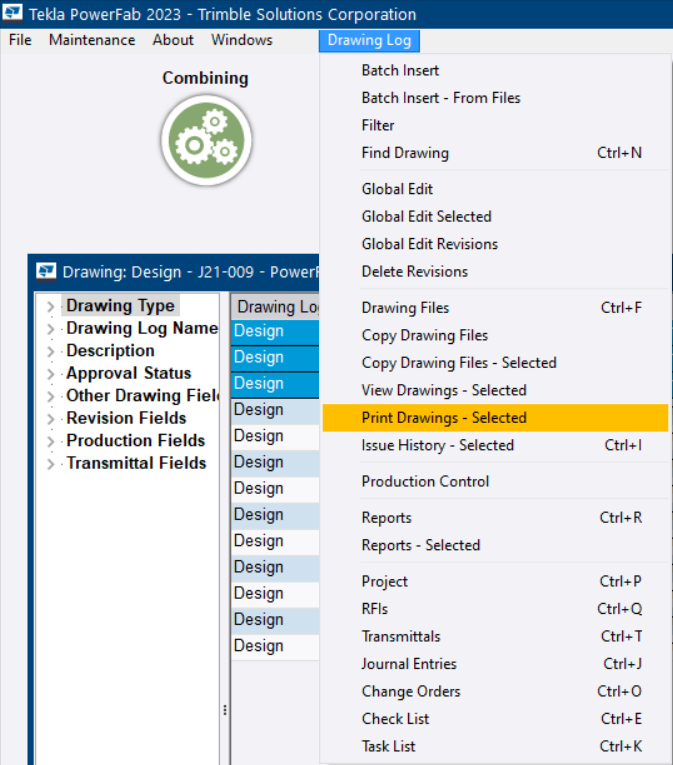Select Print Drawings - Selected menu entry
The image size is (673, 765).
point(443,418)
